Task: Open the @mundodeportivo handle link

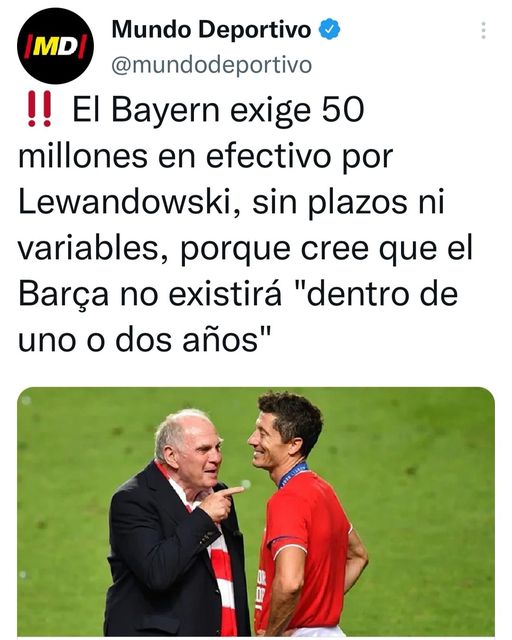Action: coord(211,65)
